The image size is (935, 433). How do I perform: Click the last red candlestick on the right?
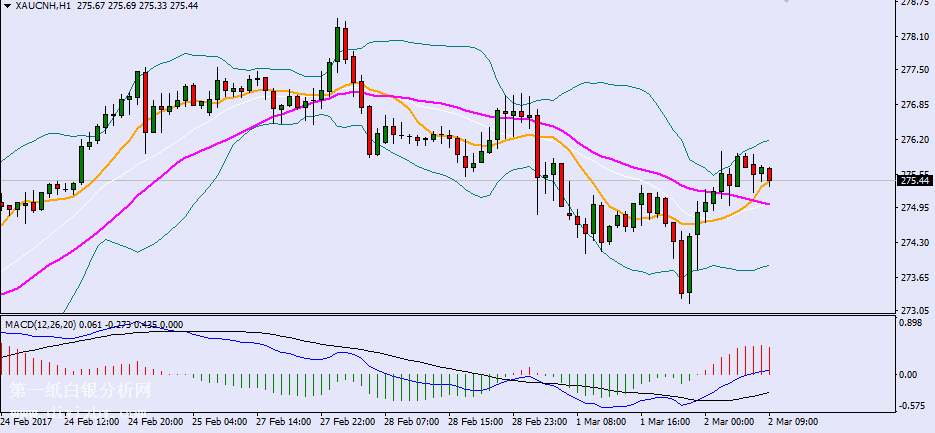click(x=769, y=175)
